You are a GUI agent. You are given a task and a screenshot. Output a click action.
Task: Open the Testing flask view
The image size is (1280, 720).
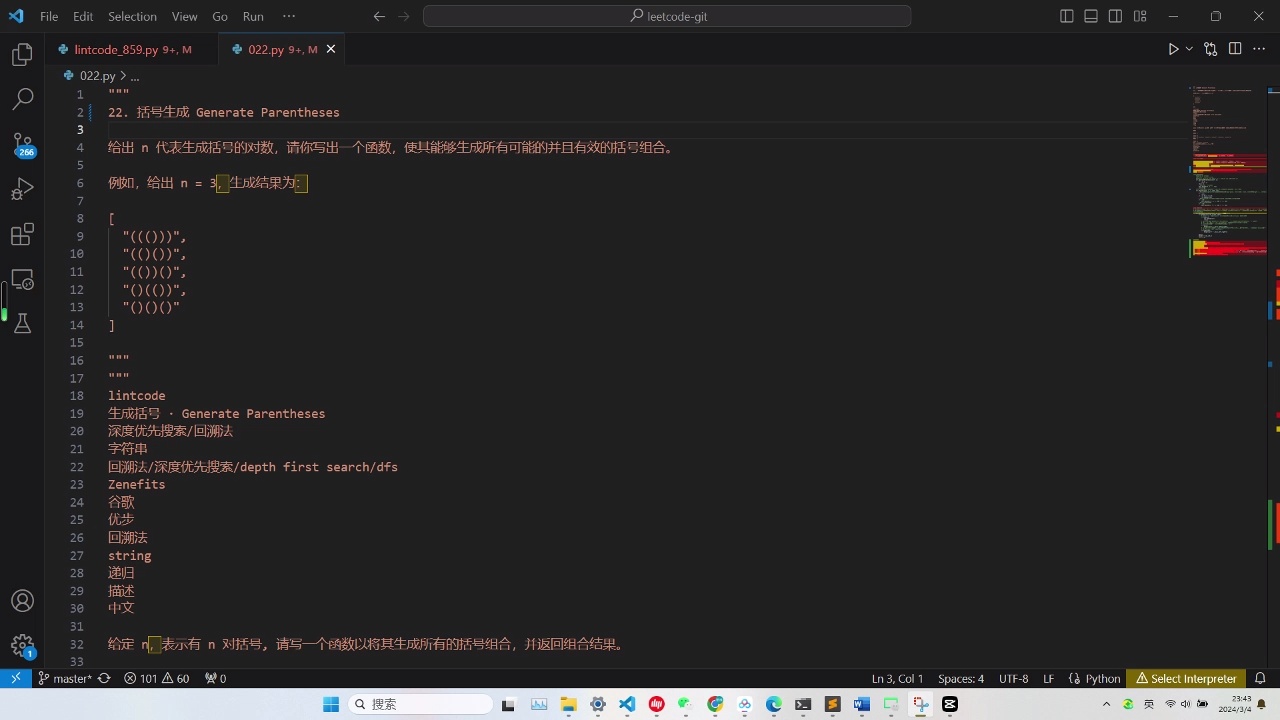[x=22, y=322]
